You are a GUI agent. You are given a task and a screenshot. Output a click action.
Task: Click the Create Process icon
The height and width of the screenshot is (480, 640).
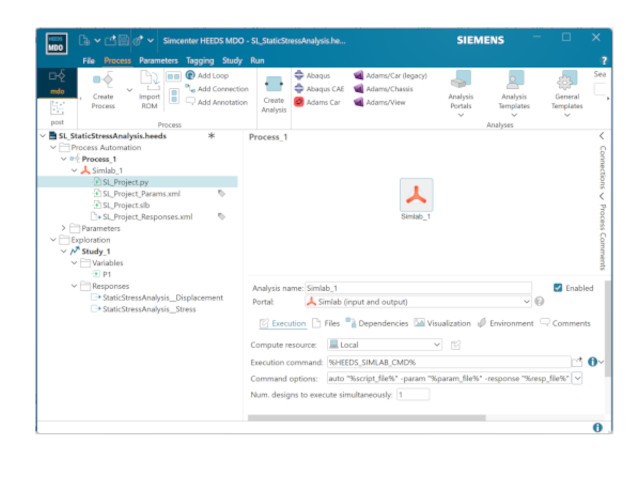[103, 79]
